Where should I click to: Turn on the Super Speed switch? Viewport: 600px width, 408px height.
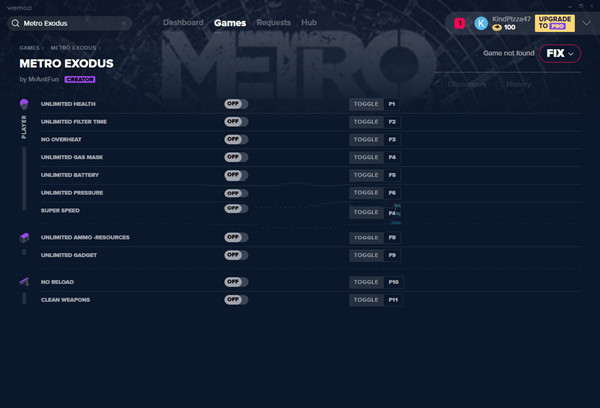[236, 211]
